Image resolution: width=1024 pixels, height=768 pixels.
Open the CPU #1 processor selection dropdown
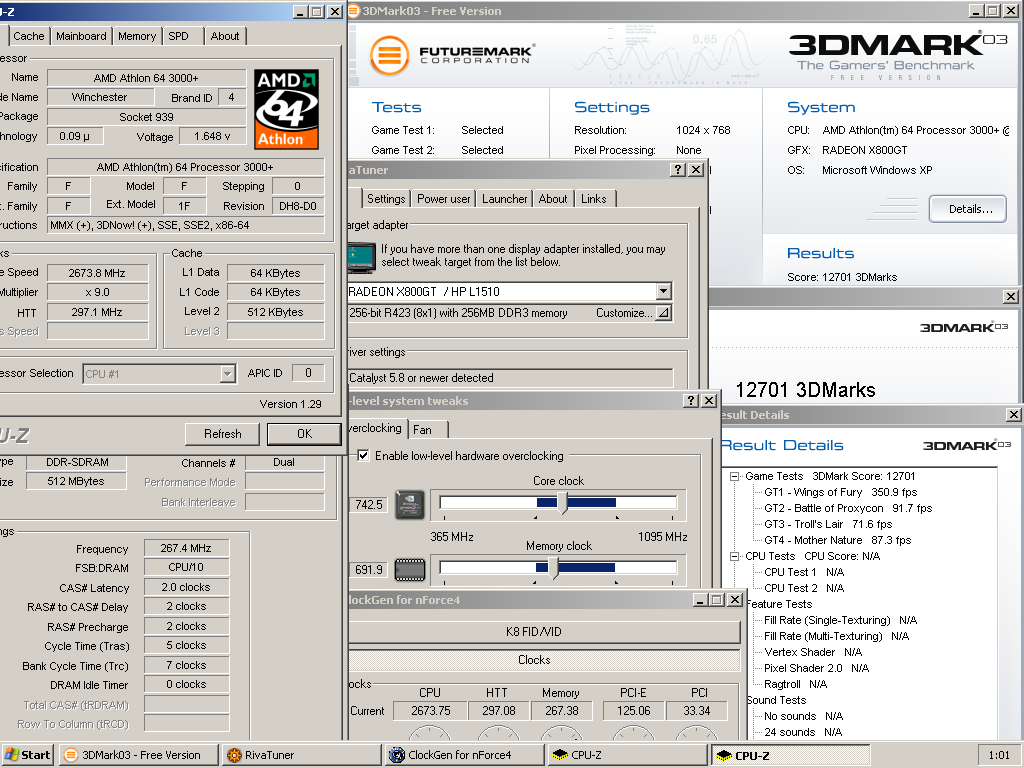pos(227,374)
